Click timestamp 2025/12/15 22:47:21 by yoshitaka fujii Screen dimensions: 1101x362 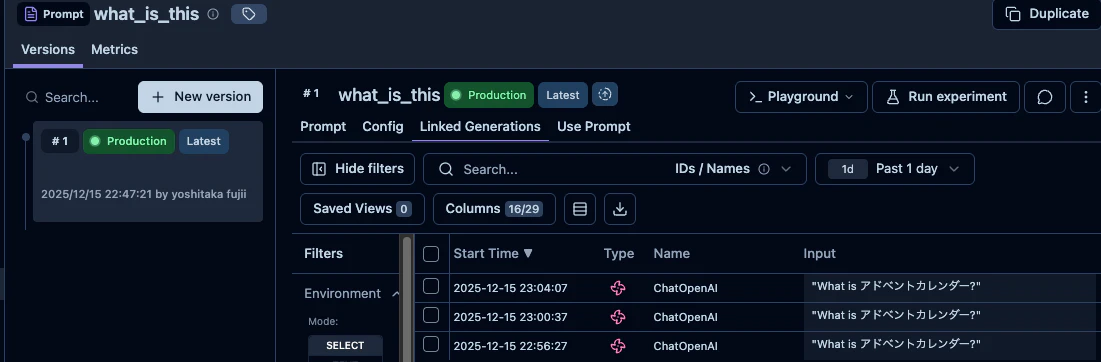click(144, 194)
